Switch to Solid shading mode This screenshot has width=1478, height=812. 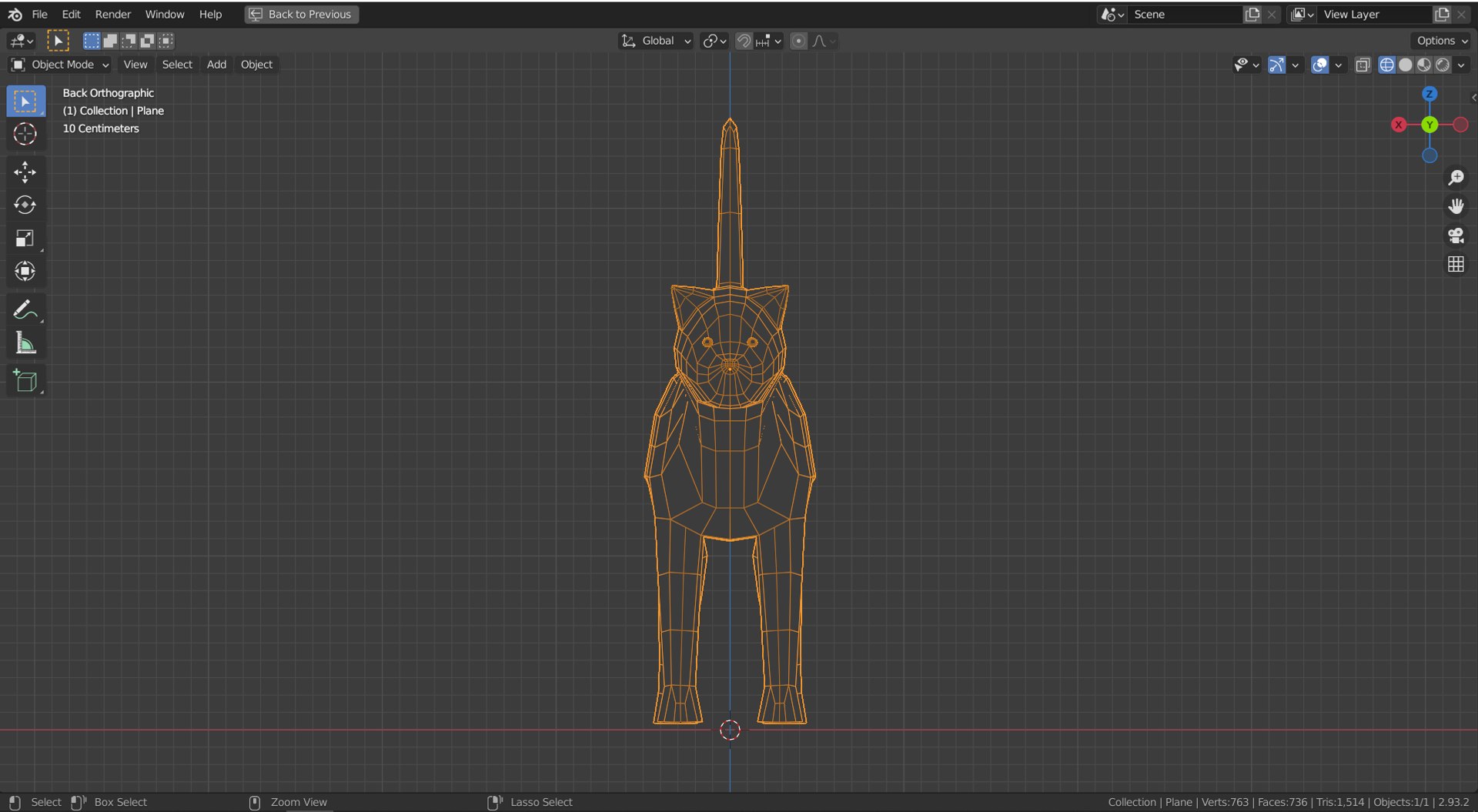(1406, 65)
